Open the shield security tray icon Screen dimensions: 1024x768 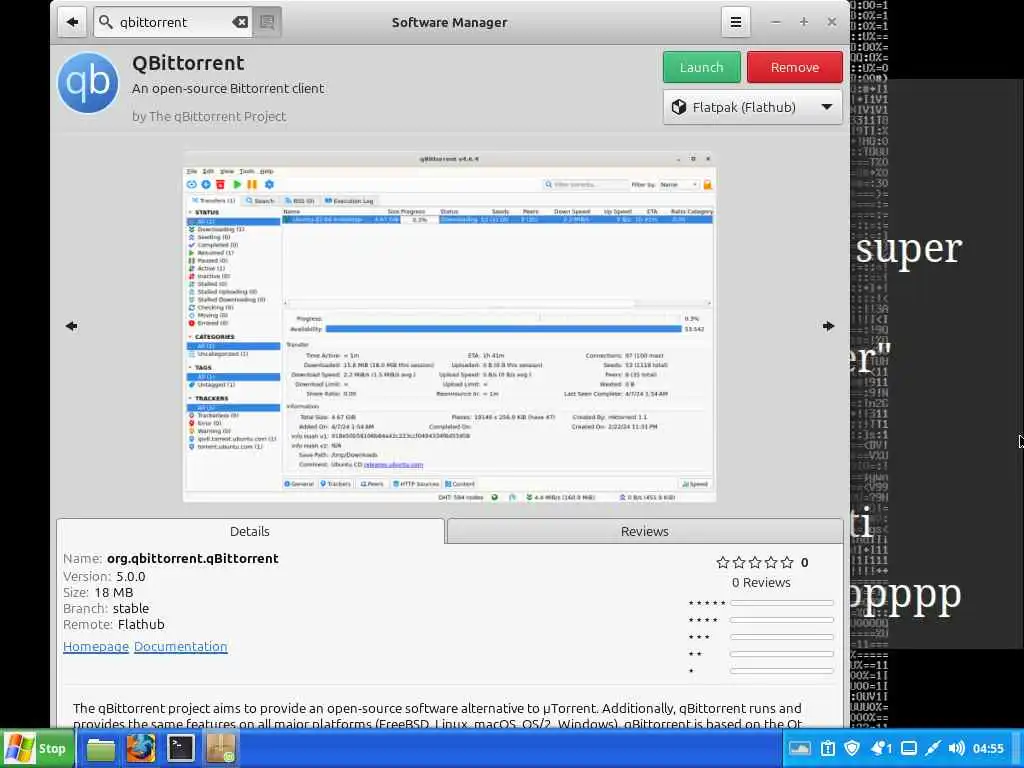click(852, 748)
